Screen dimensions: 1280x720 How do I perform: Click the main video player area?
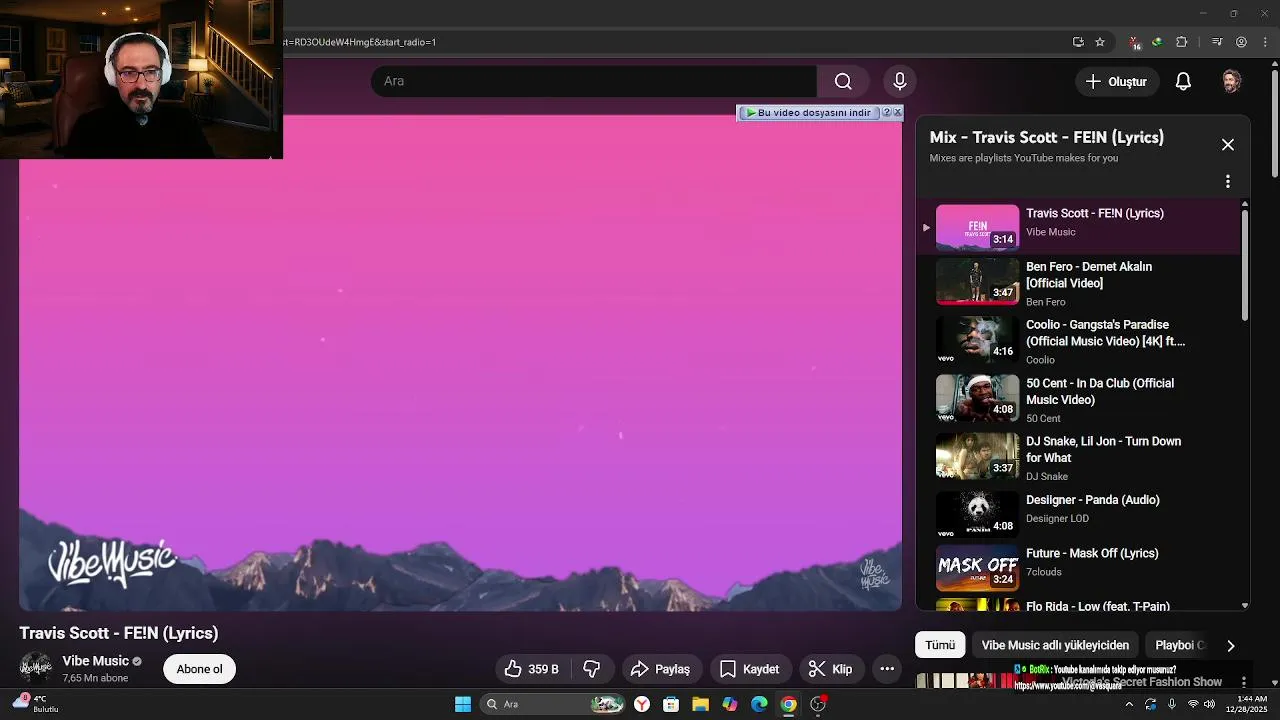pos(460,362)
